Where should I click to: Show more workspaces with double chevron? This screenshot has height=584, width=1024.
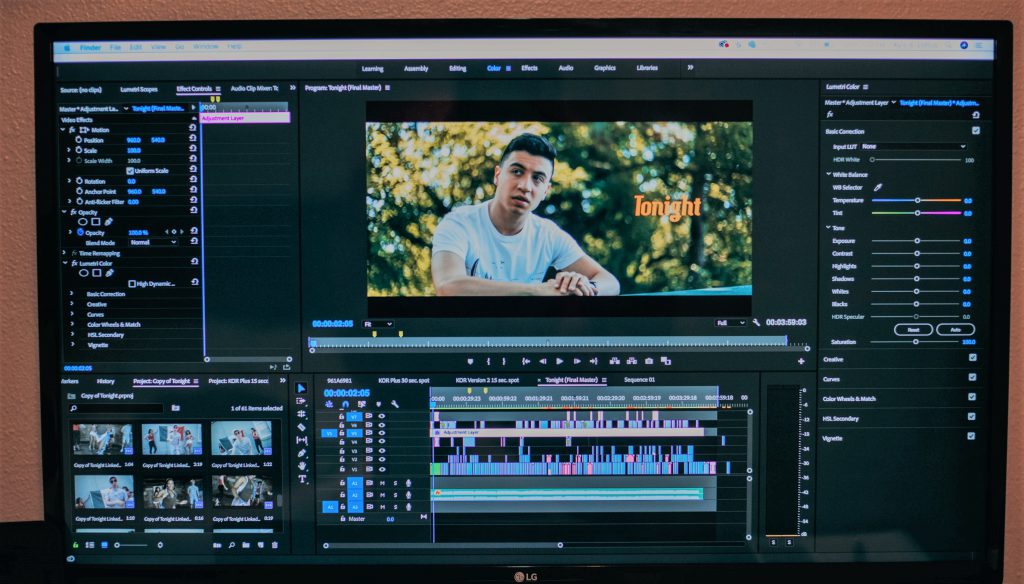(x=690, y=67)
